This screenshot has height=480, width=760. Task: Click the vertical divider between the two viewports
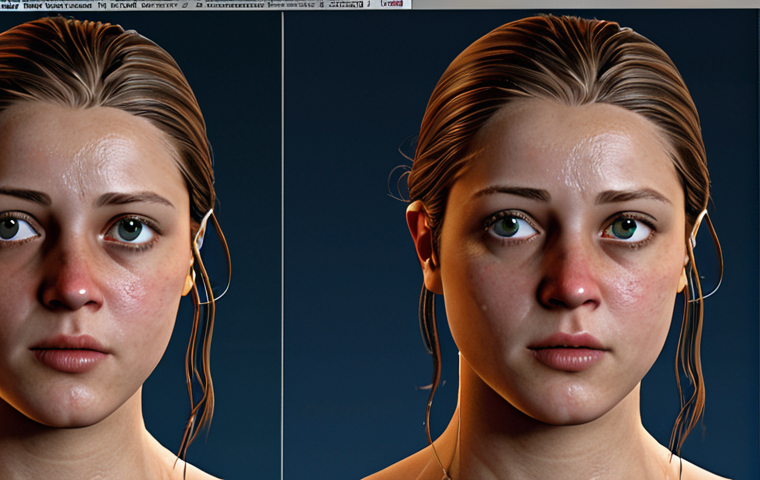tap(282, 240)
